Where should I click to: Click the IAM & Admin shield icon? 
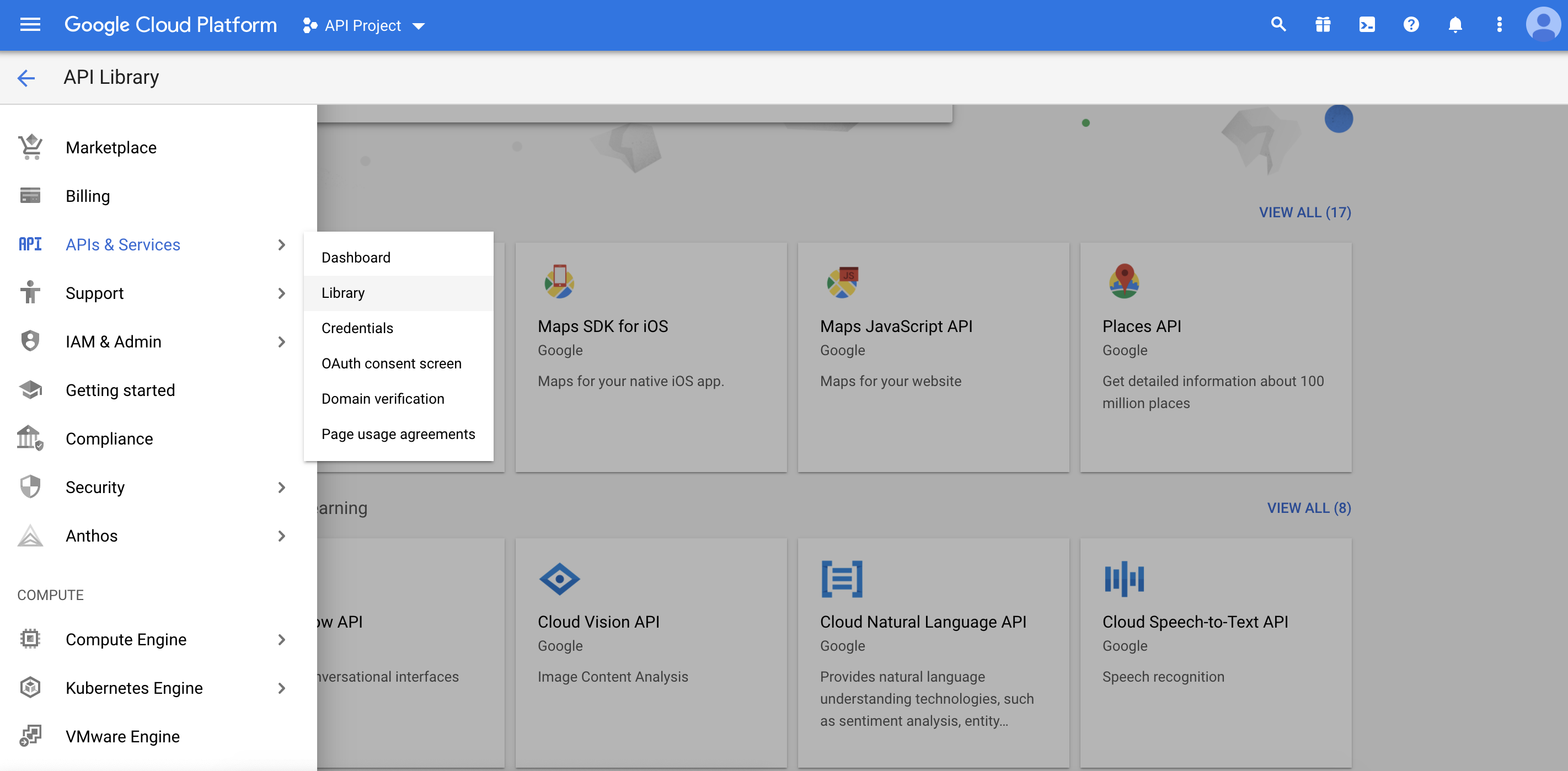pyautogui.click(x=30, y=341)
